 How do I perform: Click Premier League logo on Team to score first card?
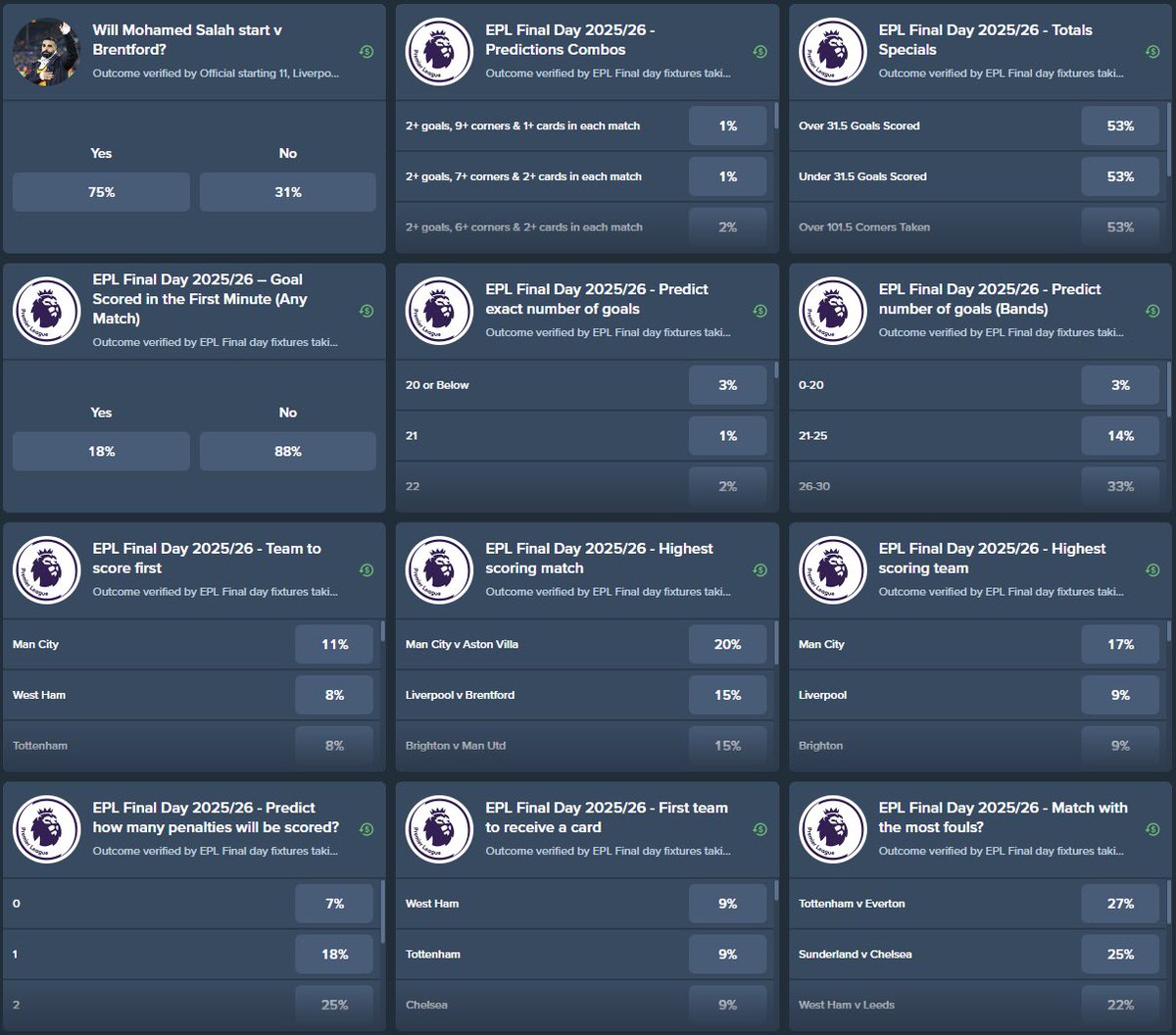(46, 569)
